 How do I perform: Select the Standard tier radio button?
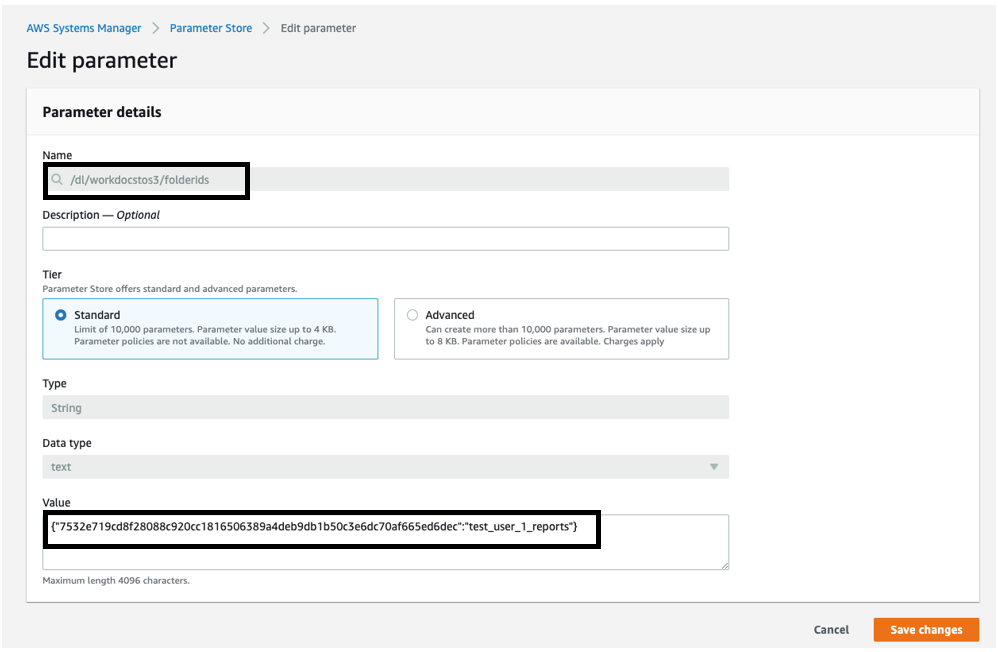[x=57, y=314]
